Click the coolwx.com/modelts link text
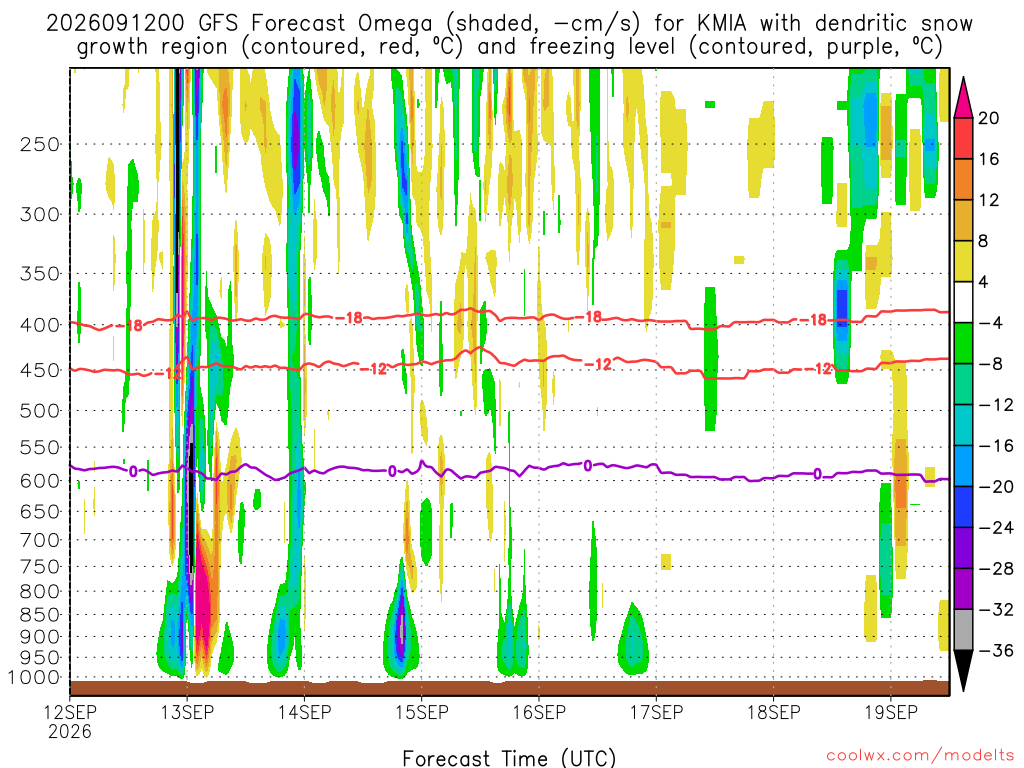The height and width of the screenshot is (768, 1024). click(920, 756)
